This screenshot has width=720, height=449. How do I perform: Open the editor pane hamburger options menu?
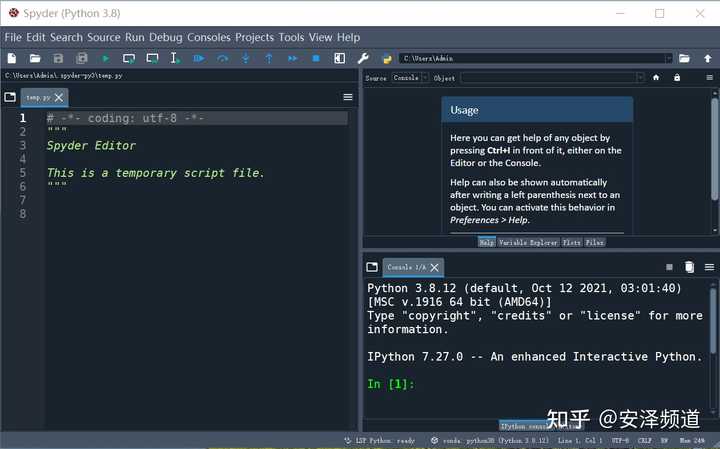click(348, 97)
